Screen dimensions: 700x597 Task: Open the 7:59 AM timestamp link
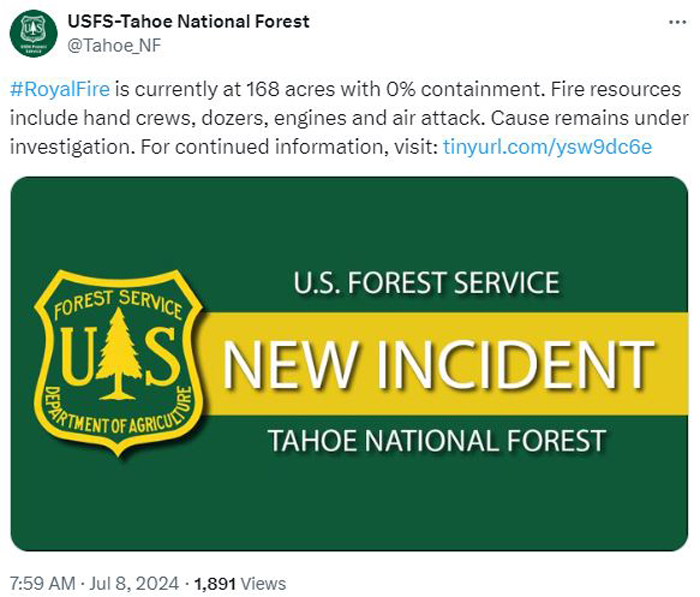42,584
